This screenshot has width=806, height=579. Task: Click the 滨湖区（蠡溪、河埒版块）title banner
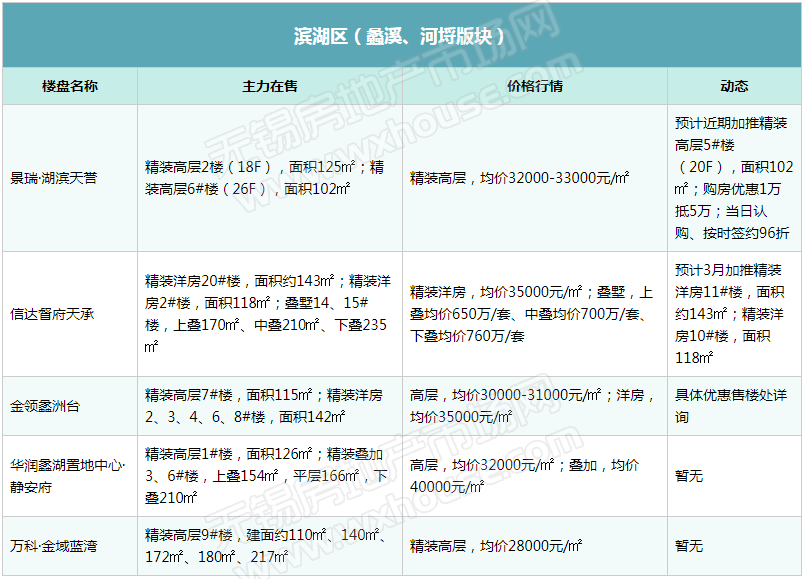[x=402, y=35]
